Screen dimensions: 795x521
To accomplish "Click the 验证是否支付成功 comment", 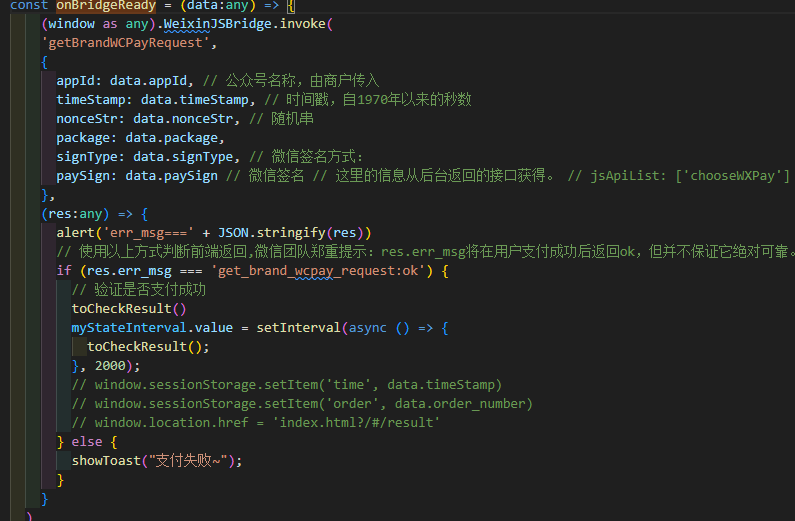I will (x=138, y=290).
